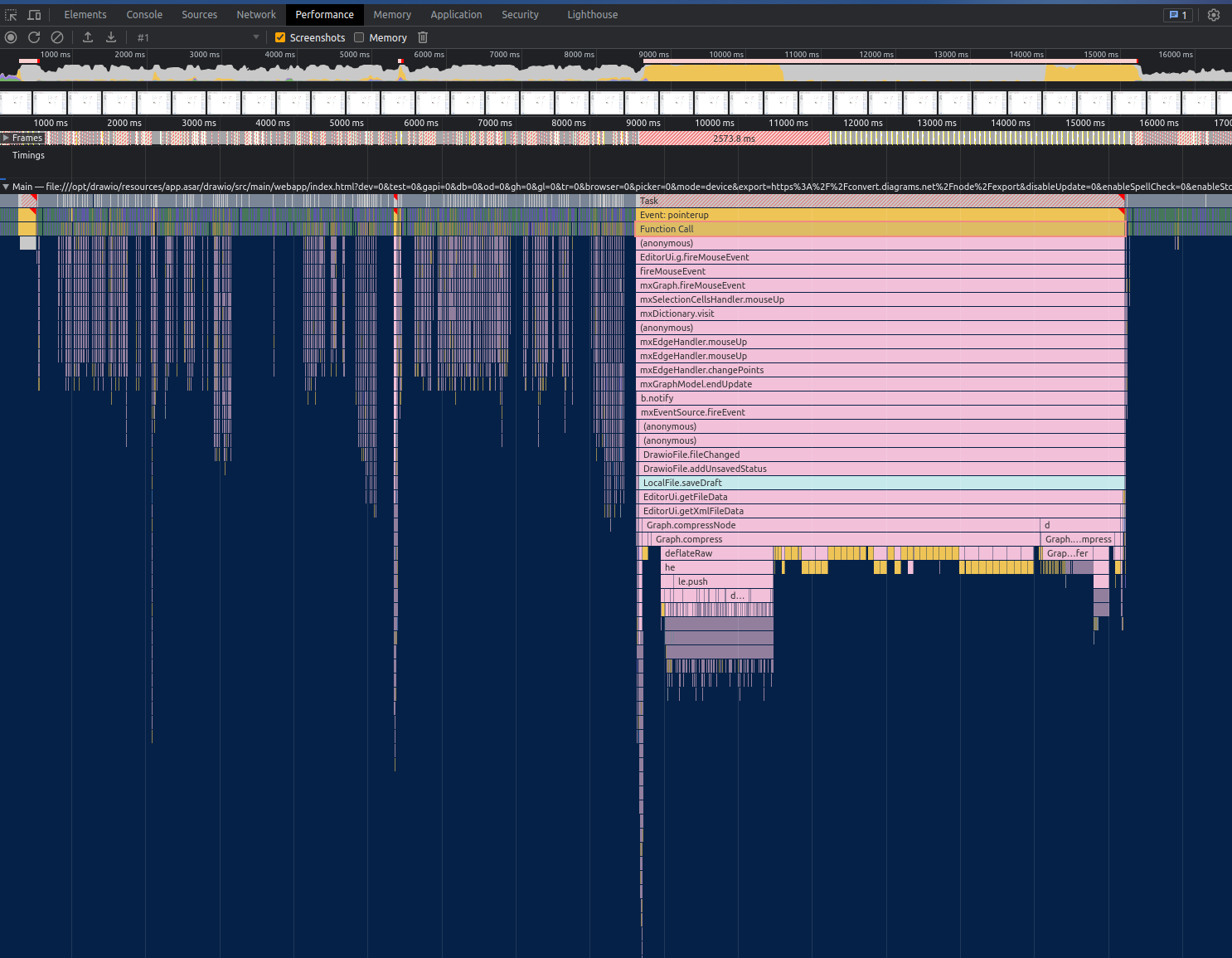
Task: Open the Lighthouse panel
Action: pyautogui.click(x=592, y=14)
